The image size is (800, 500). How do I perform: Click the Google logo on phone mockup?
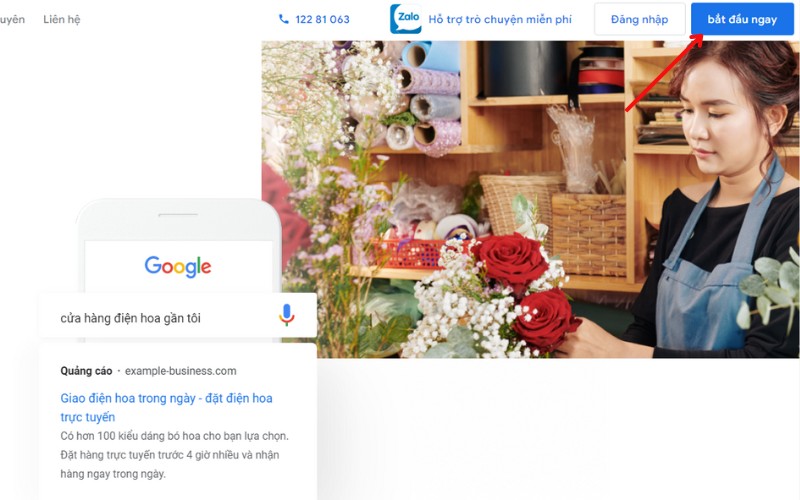point(178,266)
